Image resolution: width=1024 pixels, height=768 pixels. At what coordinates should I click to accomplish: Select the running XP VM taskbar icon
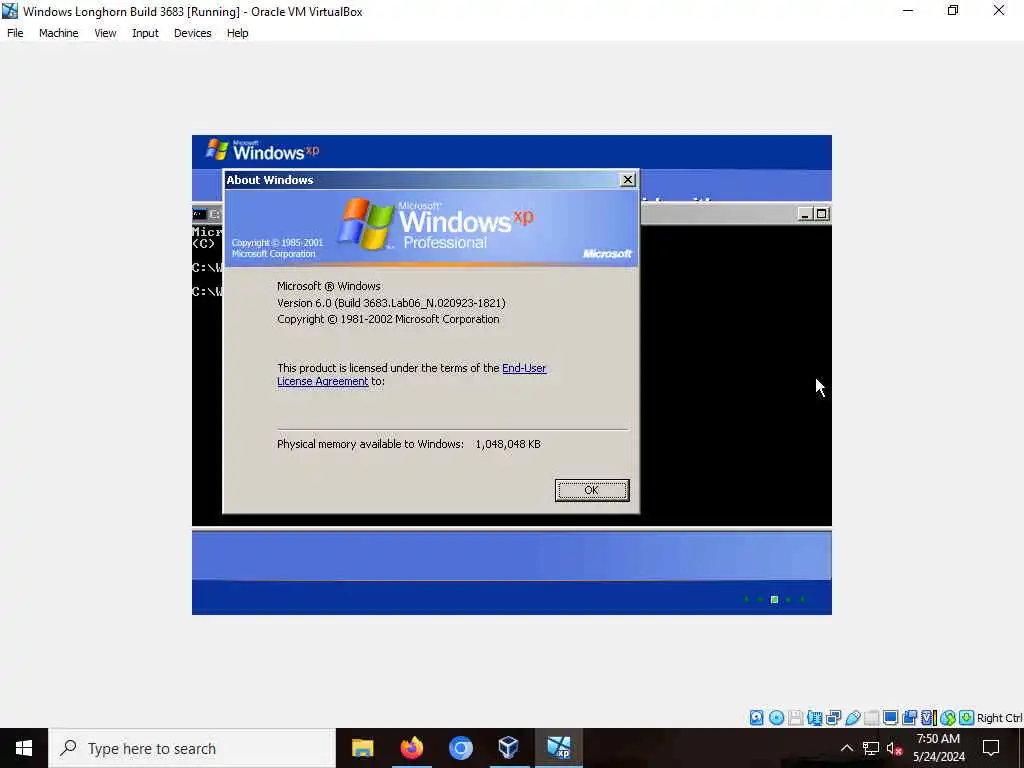pyautogui.click(x=558, y=748)
